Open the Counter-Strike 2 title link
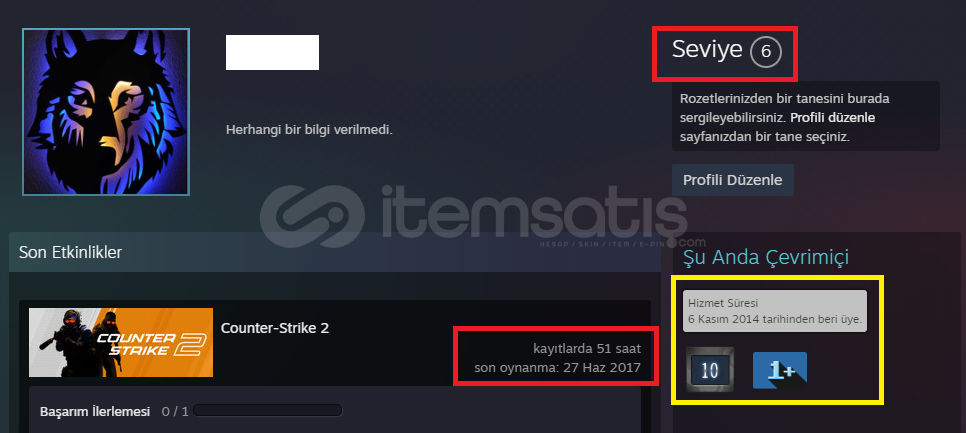This screenshot has height=433, width=966. pyautogui.click(x=275, y=328)
